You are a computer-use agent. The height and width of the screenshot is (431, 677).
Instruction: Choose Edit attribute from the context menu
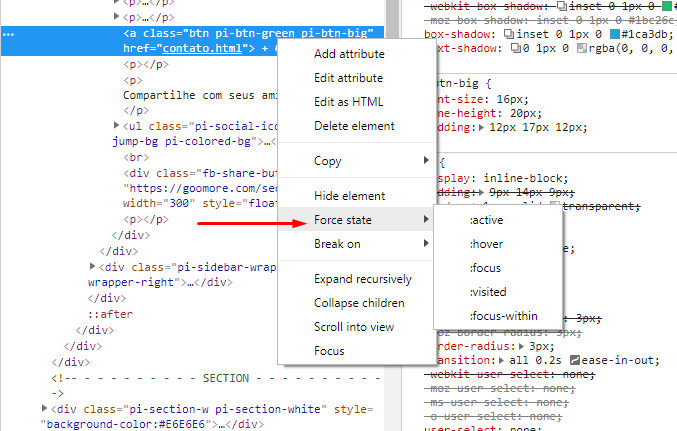click(x=357, y=78)
